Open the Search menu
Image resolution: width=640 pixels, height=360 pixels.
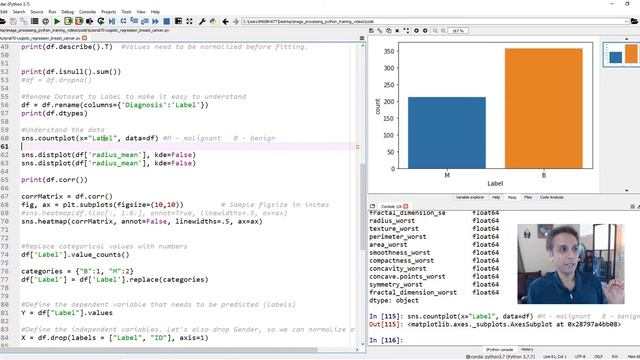[x=19, y=12]
